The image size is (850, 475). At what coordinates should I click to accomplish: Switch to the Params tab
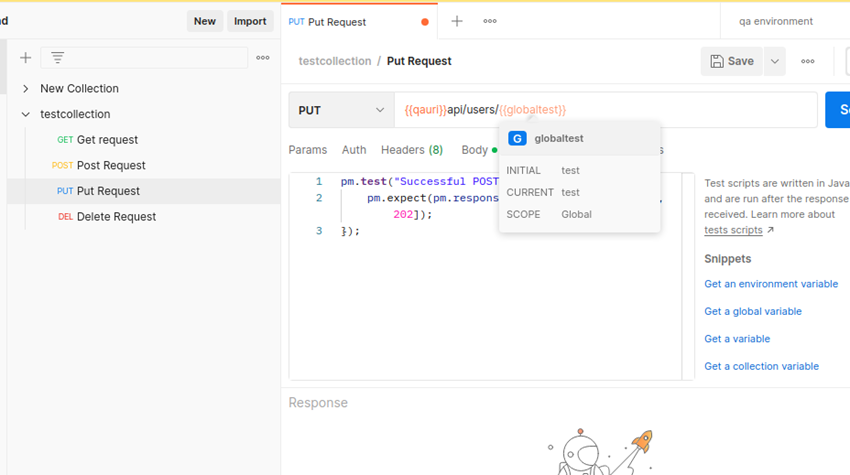[x=307, y=150]
